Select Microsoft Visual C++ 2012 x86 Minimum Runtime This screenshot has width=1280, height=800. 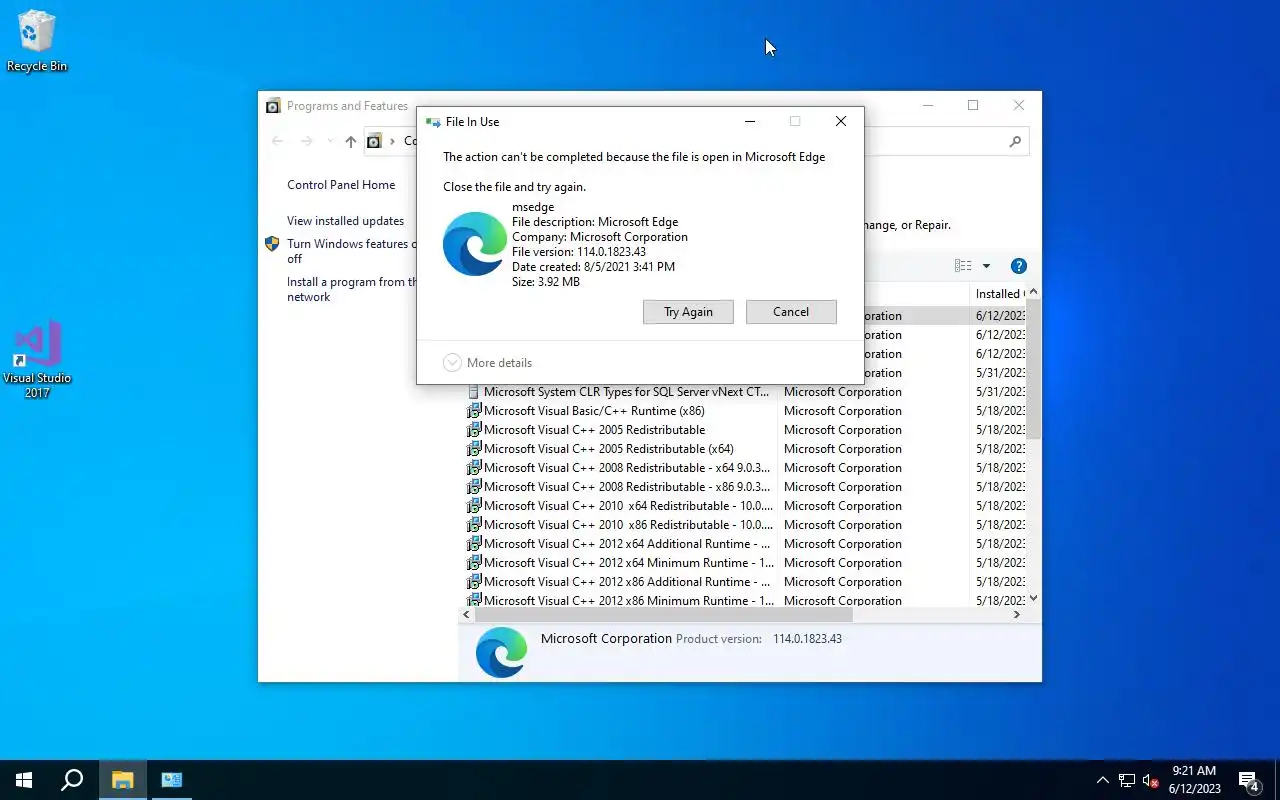[745, 600]
